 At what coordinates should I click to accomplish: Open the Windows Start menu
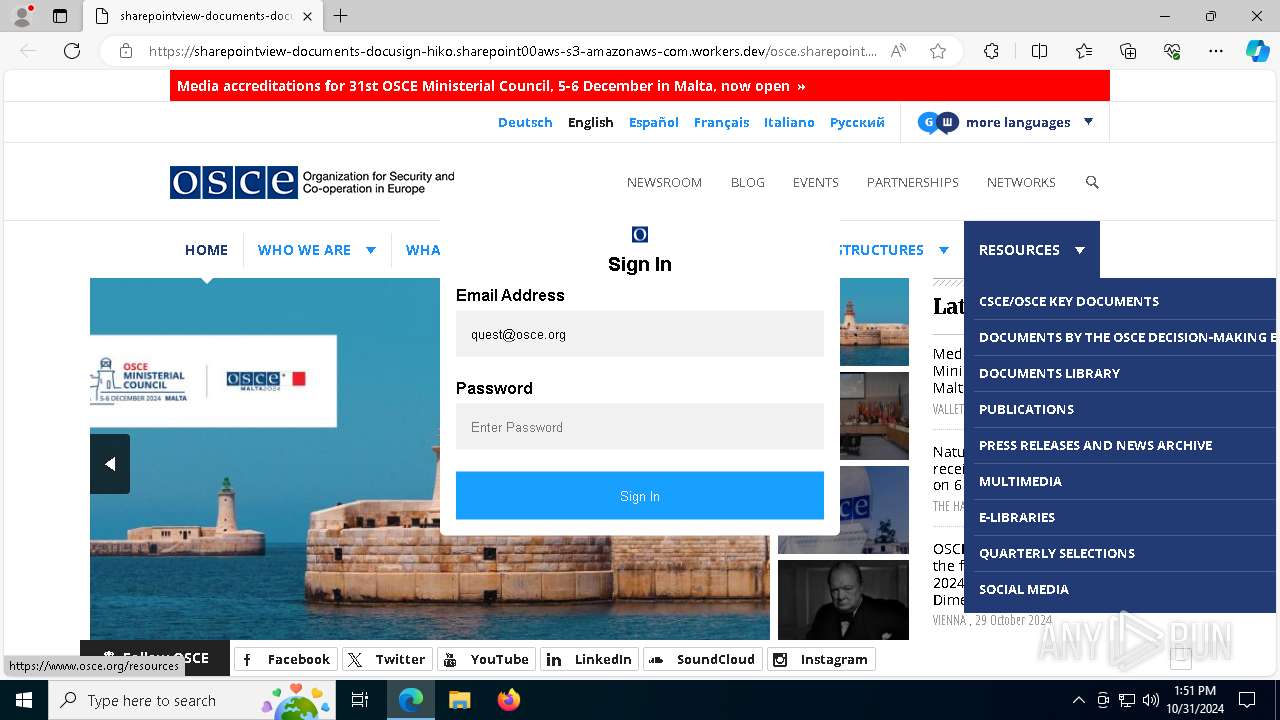pyautogui.click(x=24, y=700)
